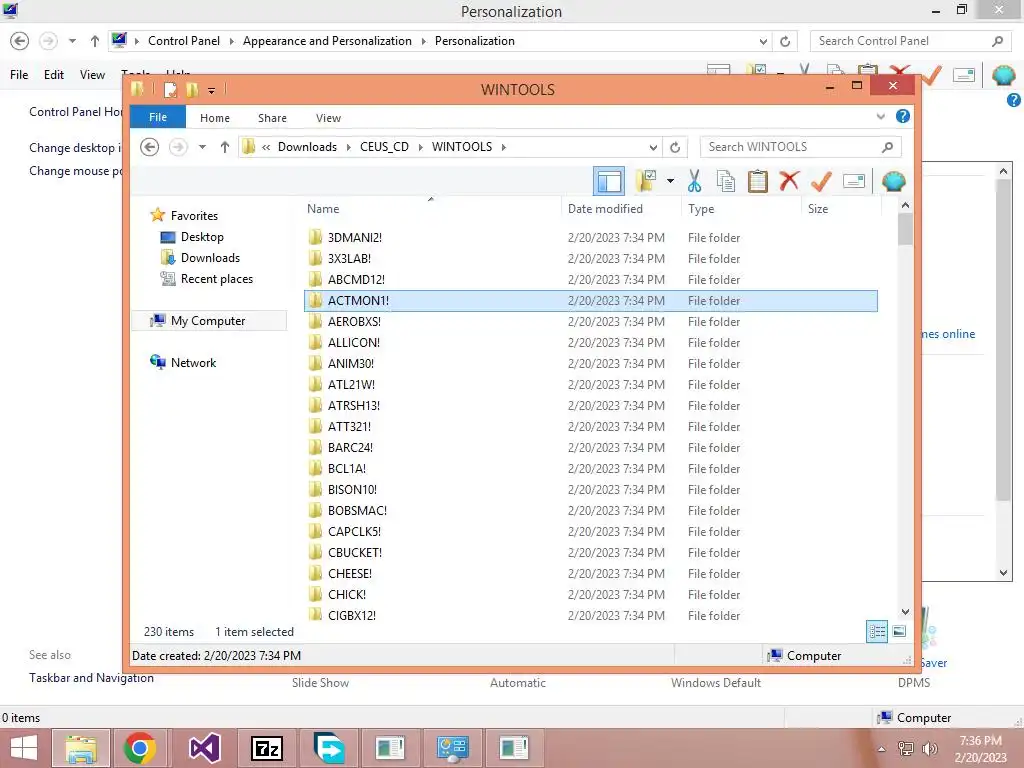This screenshot has width=1024, height=768.
Task: Click the orange checkmark icon in WINTOOLS
Action: [x=821, y=181]
